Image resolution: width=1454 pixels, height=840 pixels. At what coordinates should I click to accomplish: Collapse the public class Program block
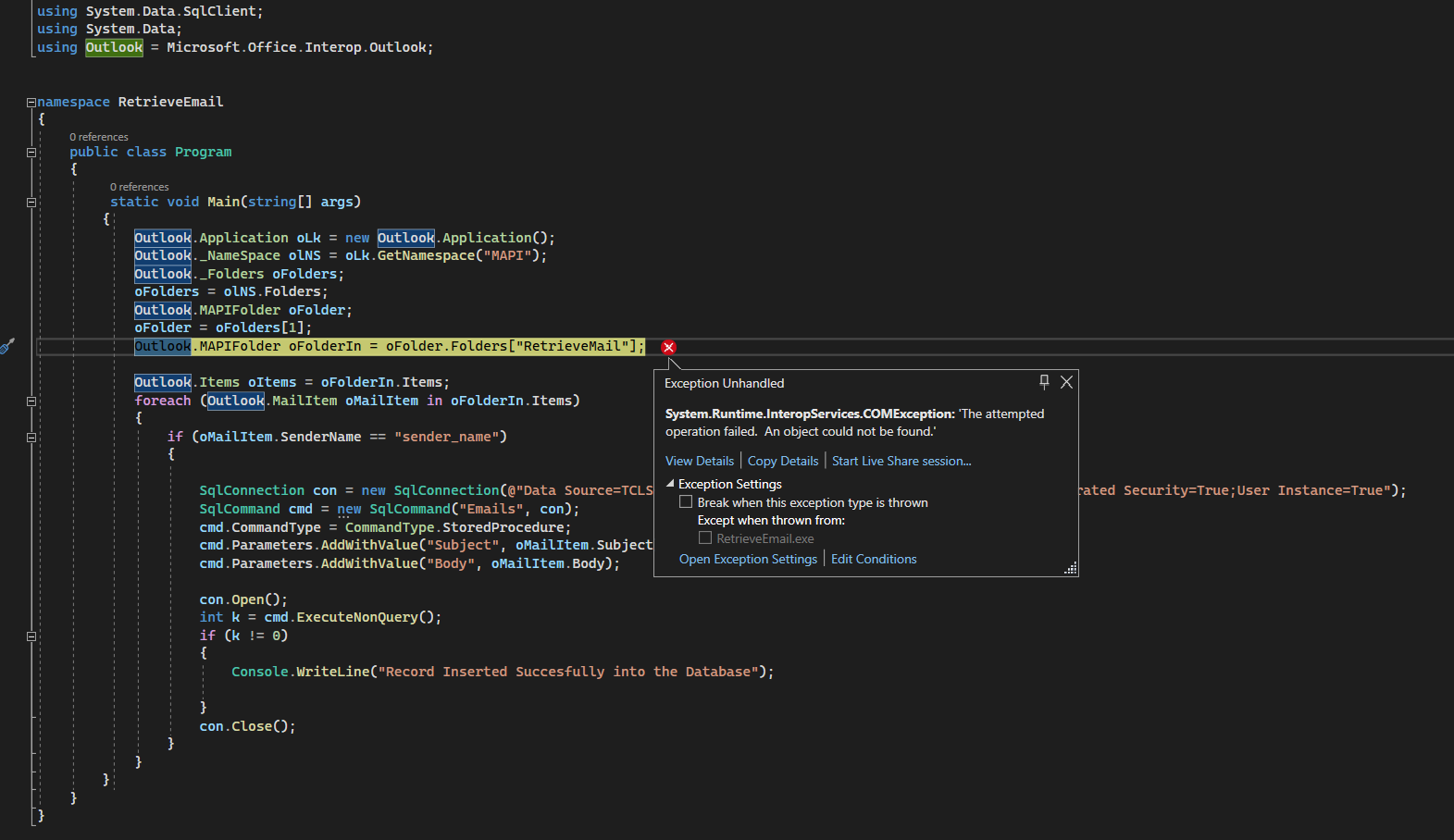pos(31,153)
